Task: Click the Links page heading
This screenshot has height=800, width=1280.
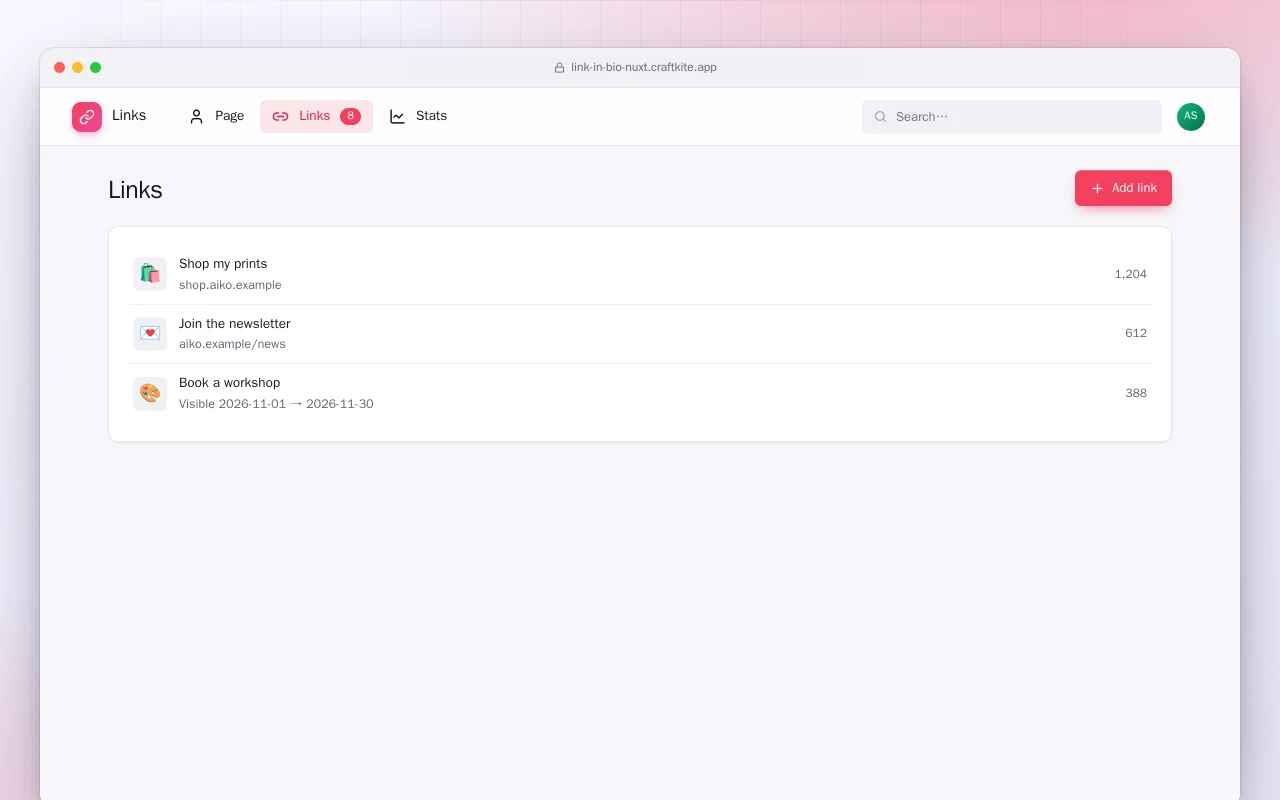Action: pos(135,190)
